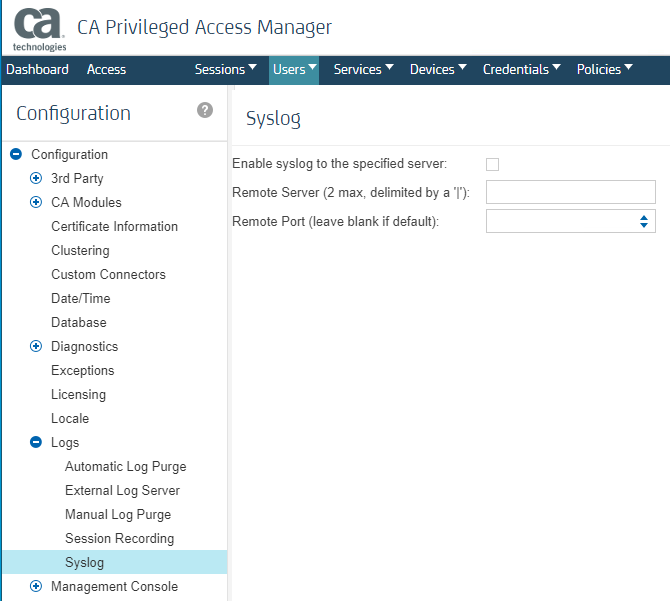Collapse the Configuration root tree node
Image resolution: width=670 pixels, height=601 pixels.
click(x=16, y=154)
